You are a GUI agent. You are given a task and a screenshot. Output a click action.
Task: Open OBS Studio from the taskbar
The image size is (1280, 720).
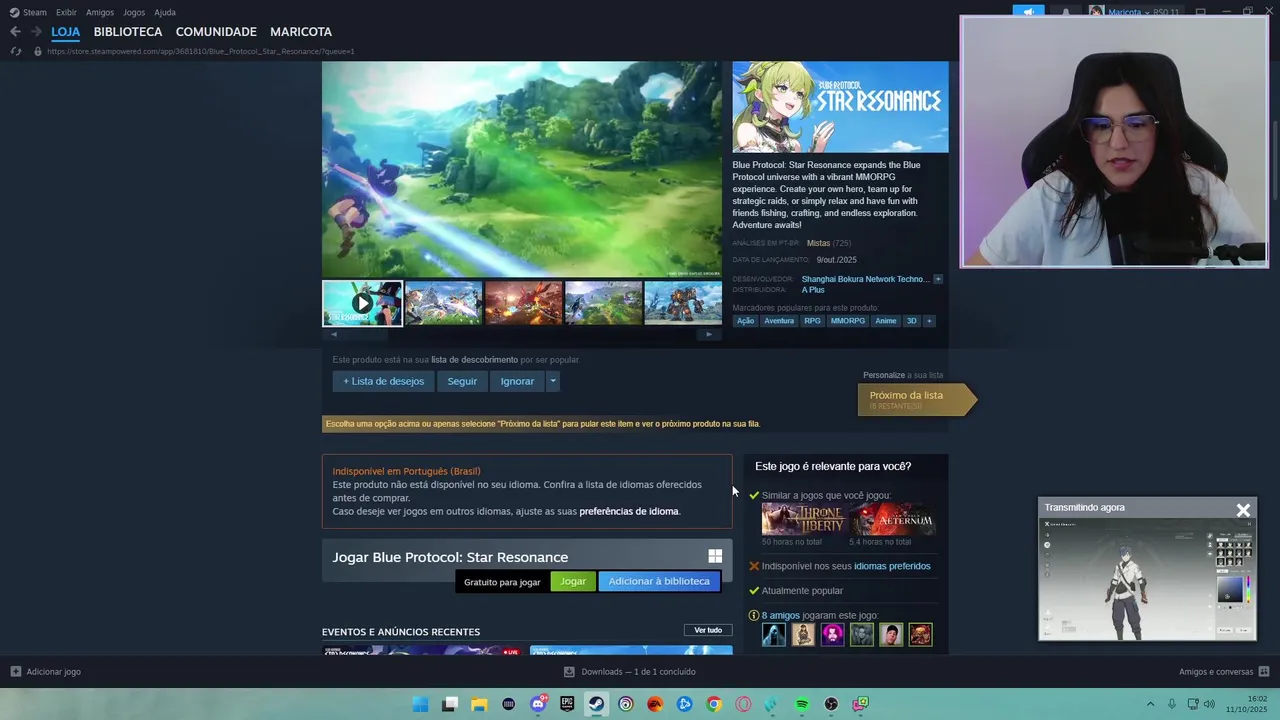point(831,704)
